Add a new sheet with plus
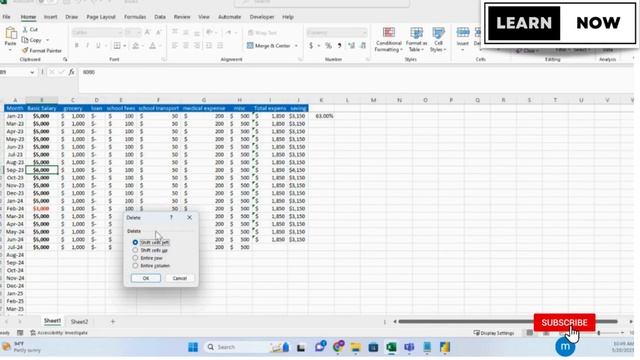 point(113,322)
